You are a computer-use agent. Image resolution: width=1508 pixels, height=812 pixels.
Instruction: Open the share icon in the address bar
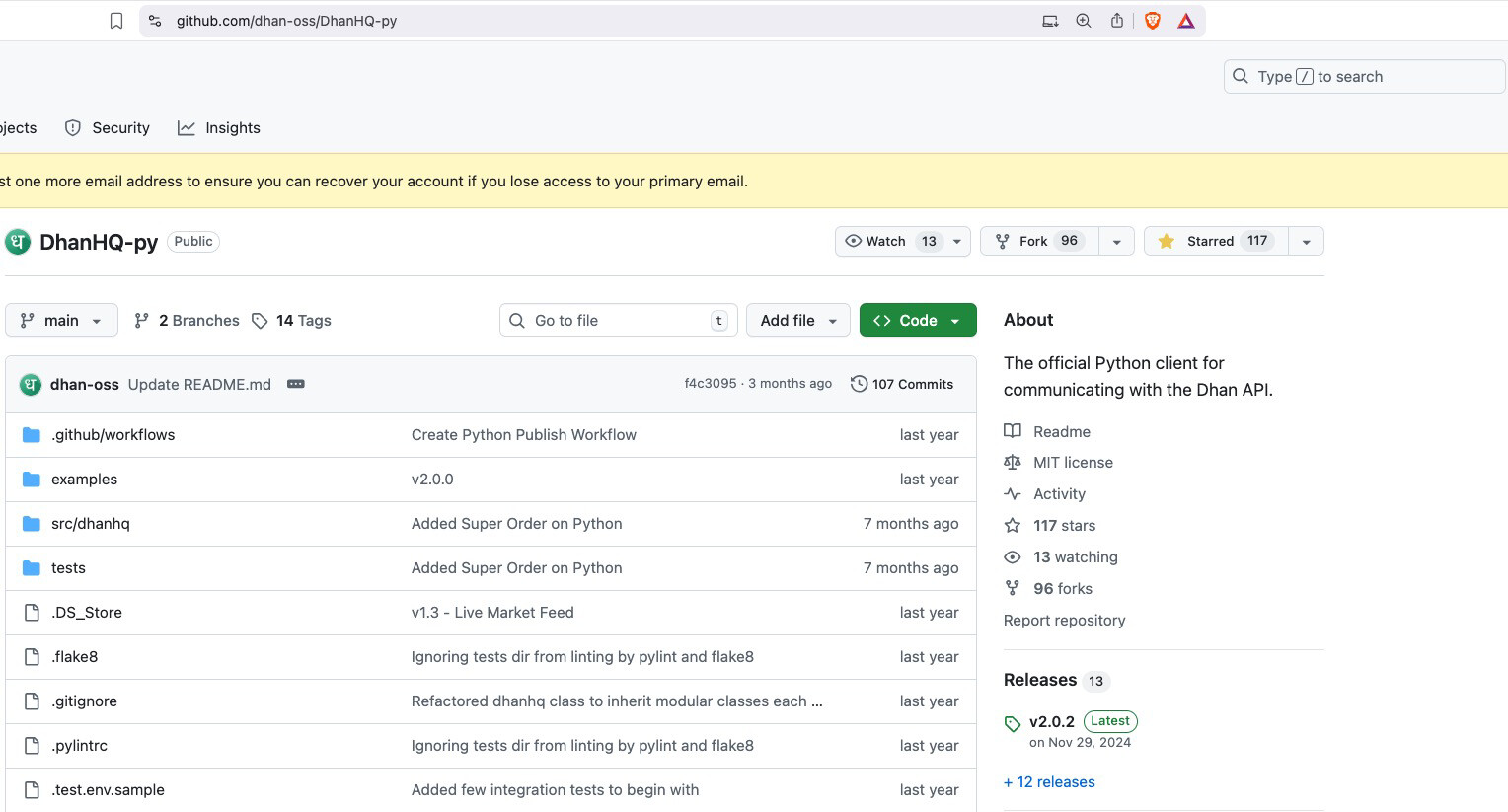point(1116,21)
